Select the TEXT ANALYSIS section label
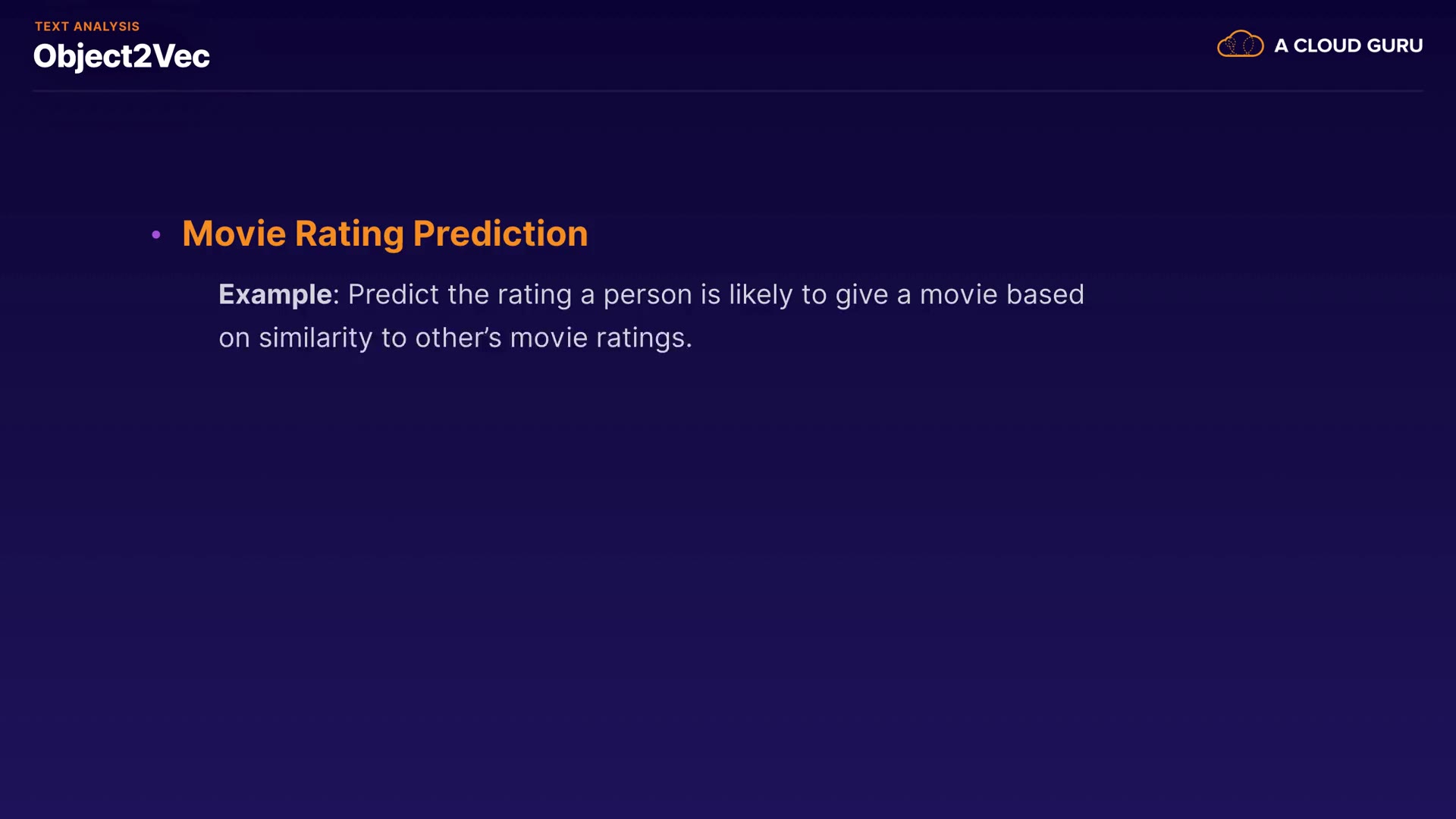 pos(87,27)
